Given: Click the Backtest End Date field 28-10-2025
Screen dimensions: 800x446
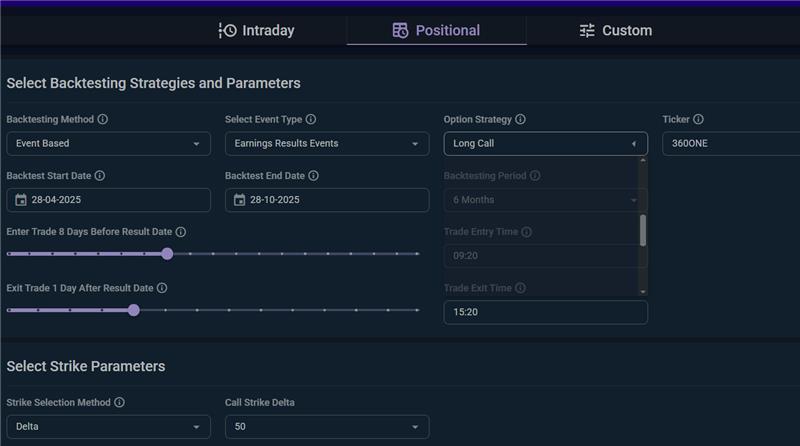Looking at the screenshot, I should tap(327, 200).
